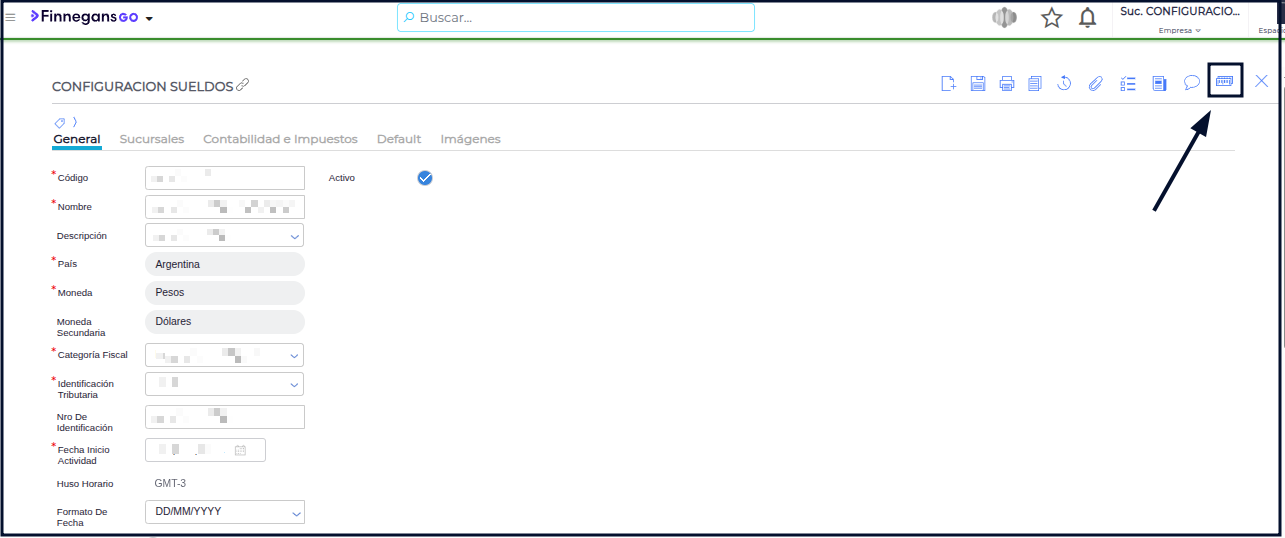1285x538 pixels.
Task: Open the checklist icon in the toolbar
Action: click(x=1128, y=83)
